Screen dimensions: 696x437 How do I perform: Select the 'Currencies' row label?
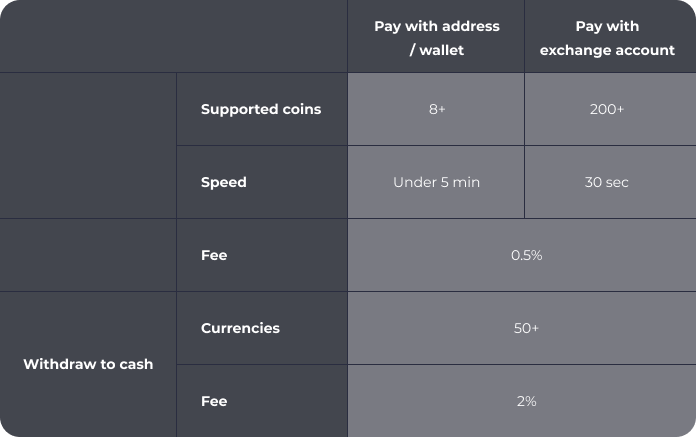(x=240, y=328)
